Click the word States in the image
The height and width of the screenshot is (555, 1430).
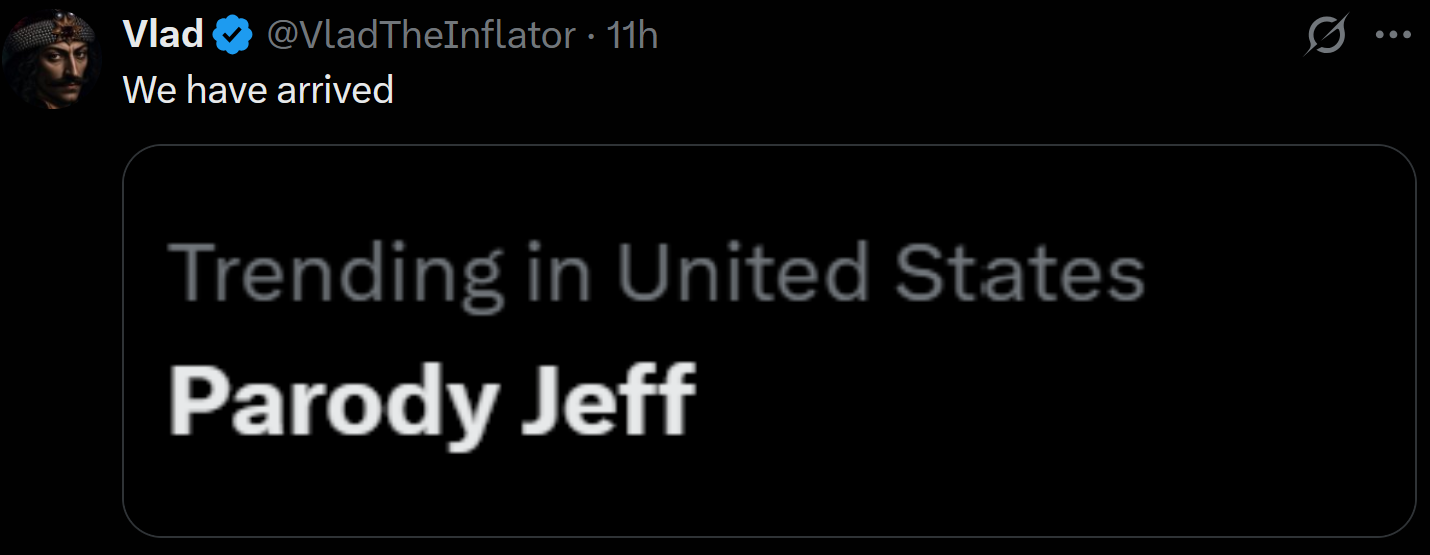pyautogui.click(x=1019, y=272)
